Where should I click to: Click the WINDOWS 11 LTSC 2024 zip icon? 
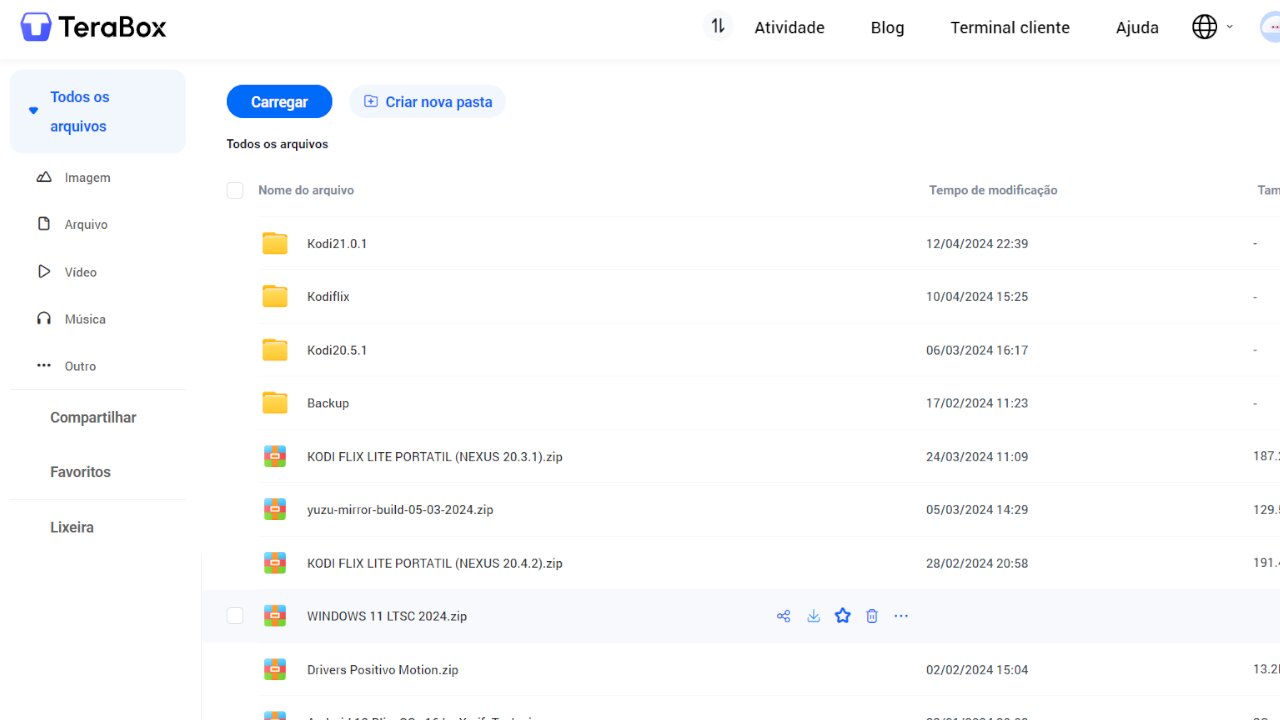[x=275, y=616]
